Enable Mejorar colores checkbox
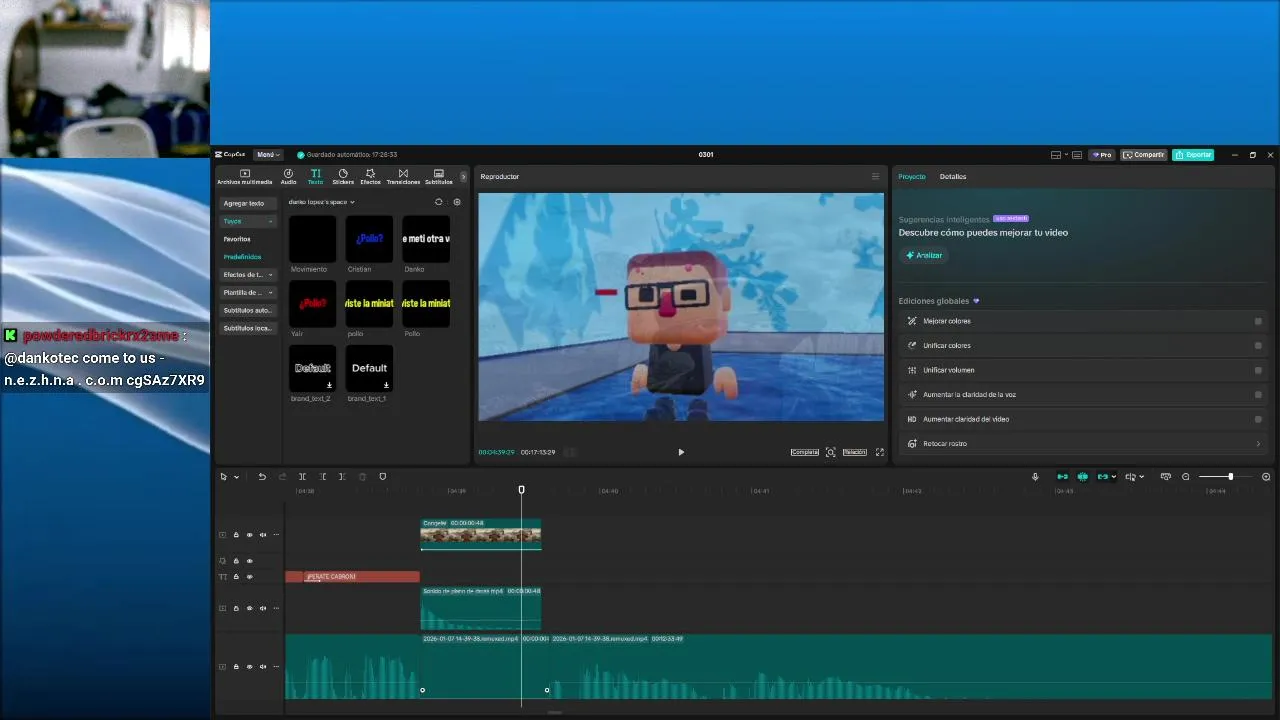Screen dimensions: 1280x720 (1258, 321)
